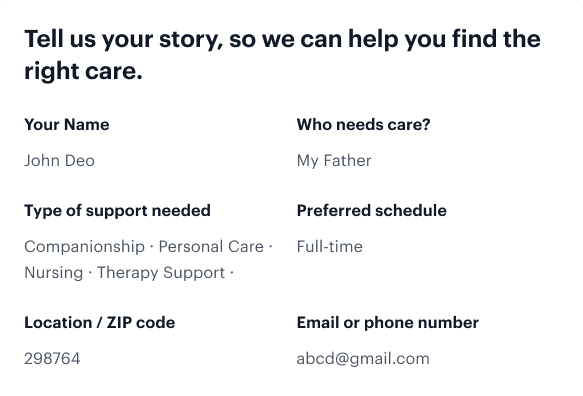Select the Who needs care field
Screen dimensions: 583x396
coord(421,161)
